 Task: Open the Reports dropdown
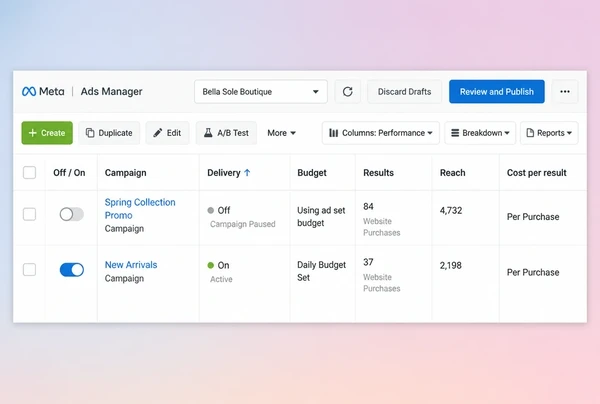pos(549,133)
